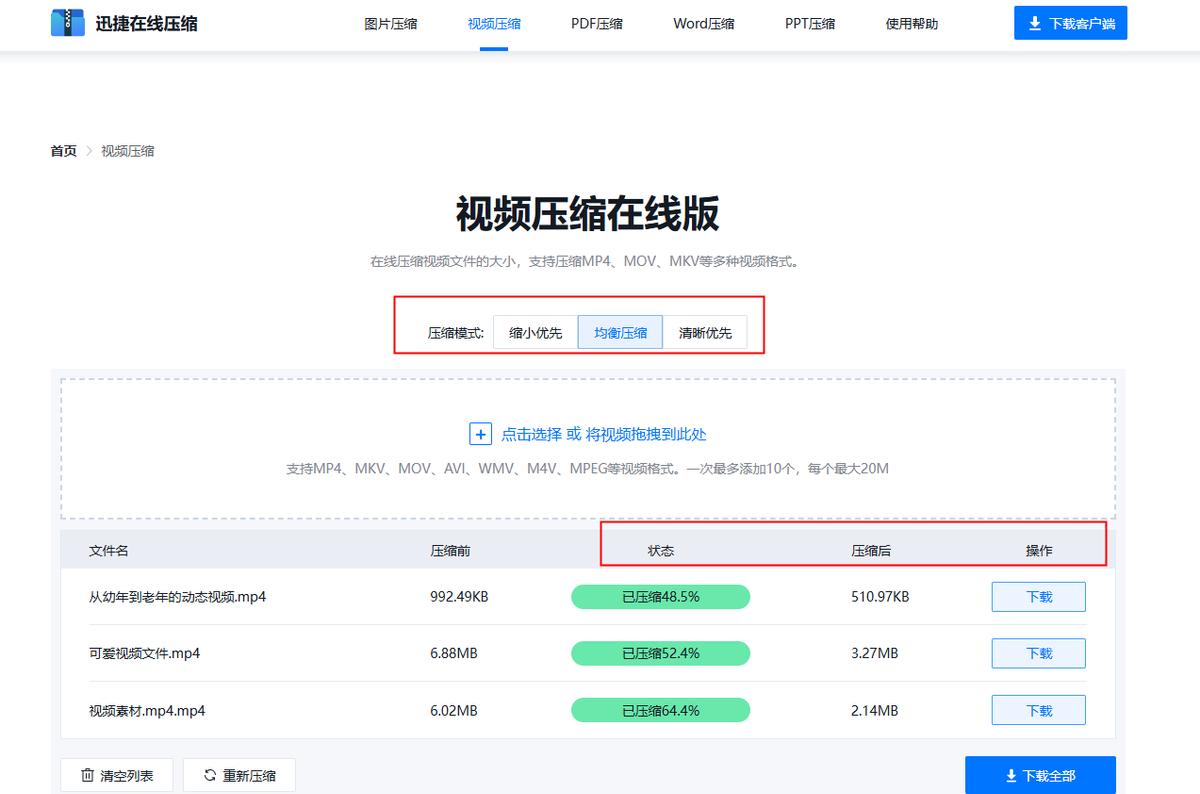The height and width of the screenshot is (794, 1200).
Task: Click the trash icon in 清空列表
Action: [x=87, y=775]
